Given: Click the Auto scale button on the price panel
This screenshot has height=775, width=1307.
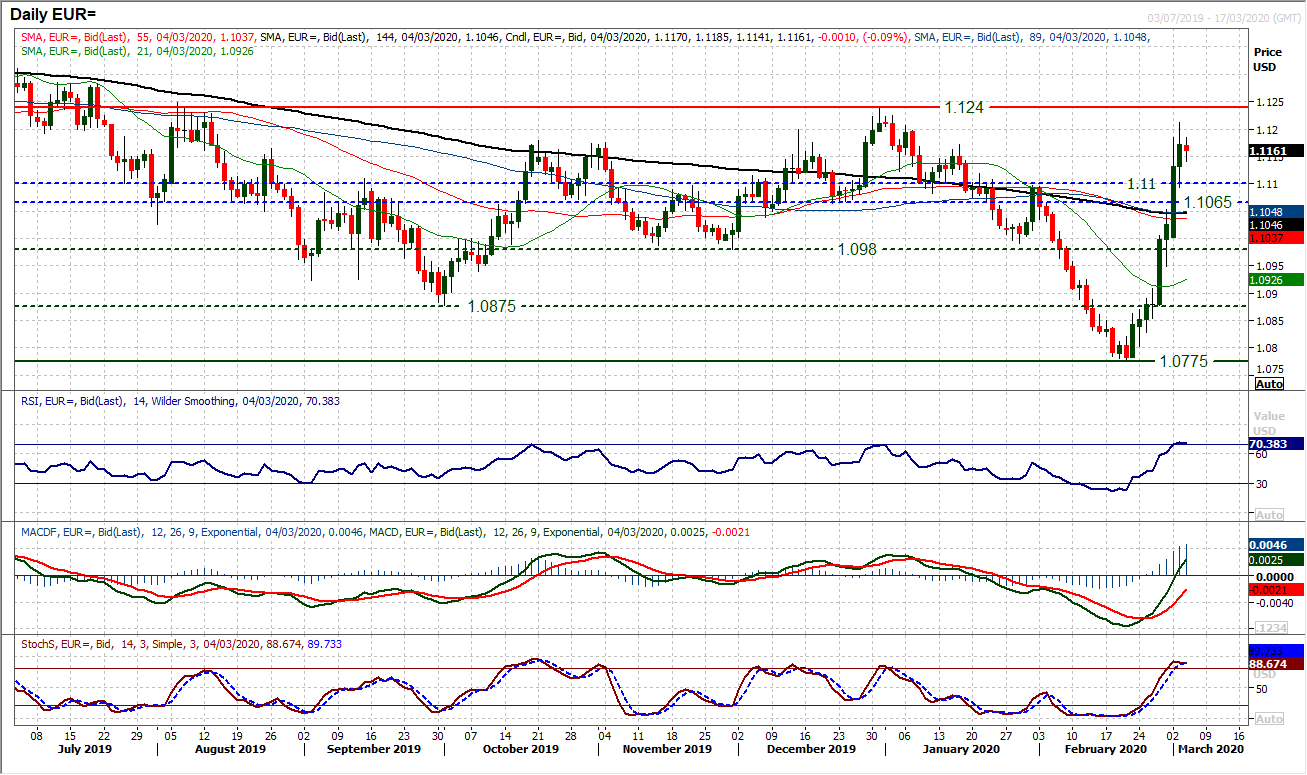Looking at the screenshot, I should point(1268,384).
